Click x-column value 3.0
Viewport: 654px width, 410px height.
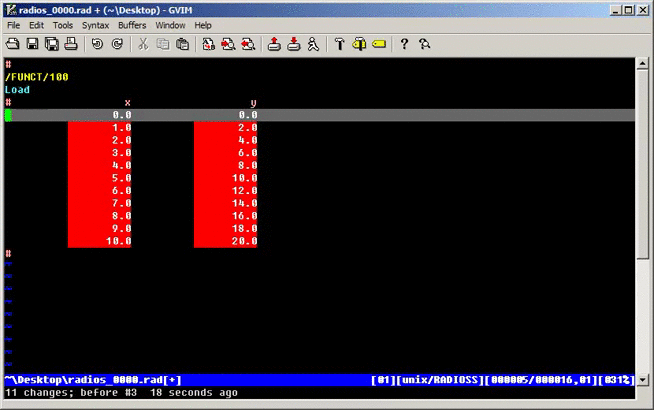(x=122, y=153)
